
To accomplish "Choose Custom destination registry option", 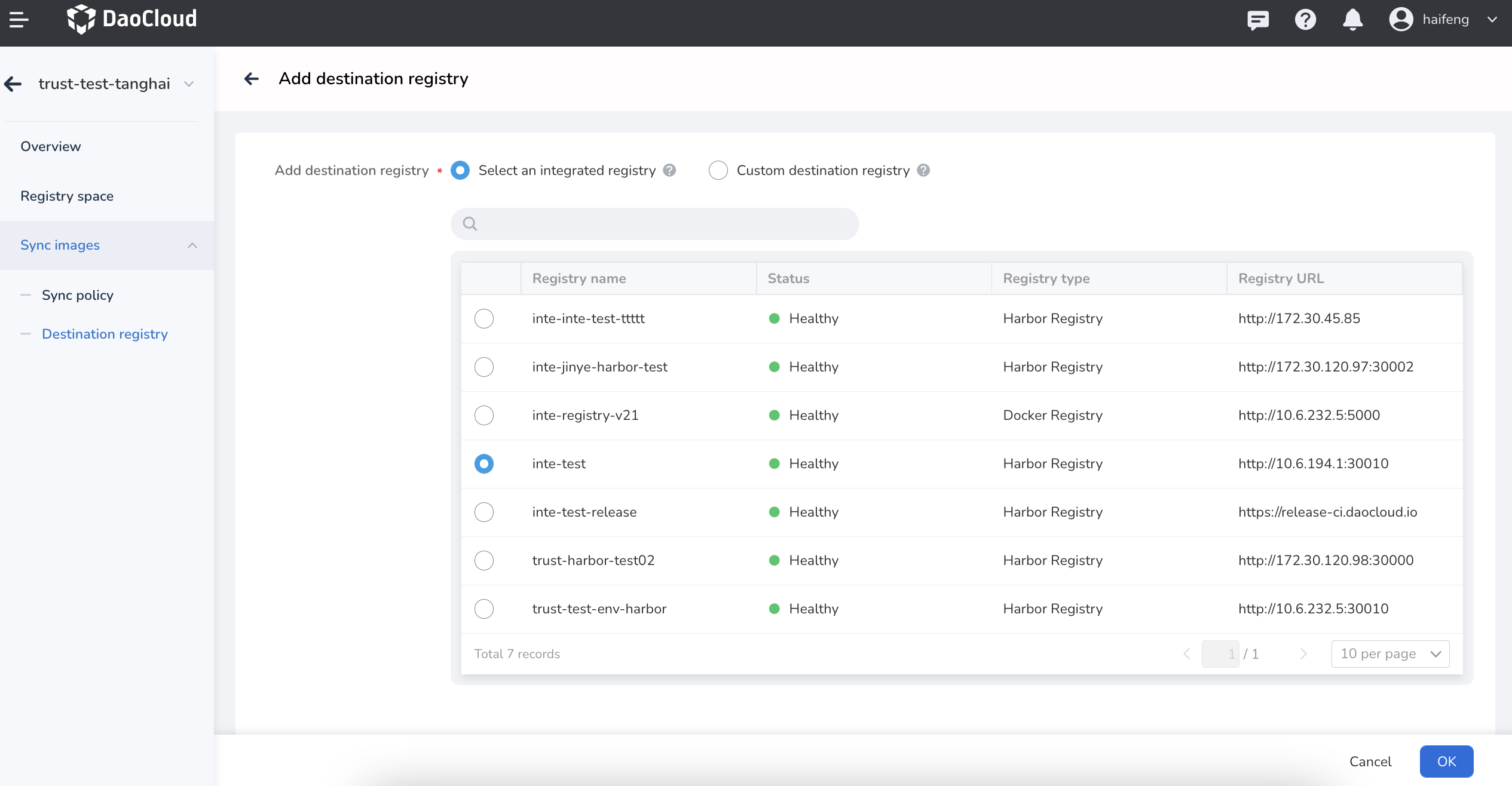I will pyautogui.click(x=718, y=170).
